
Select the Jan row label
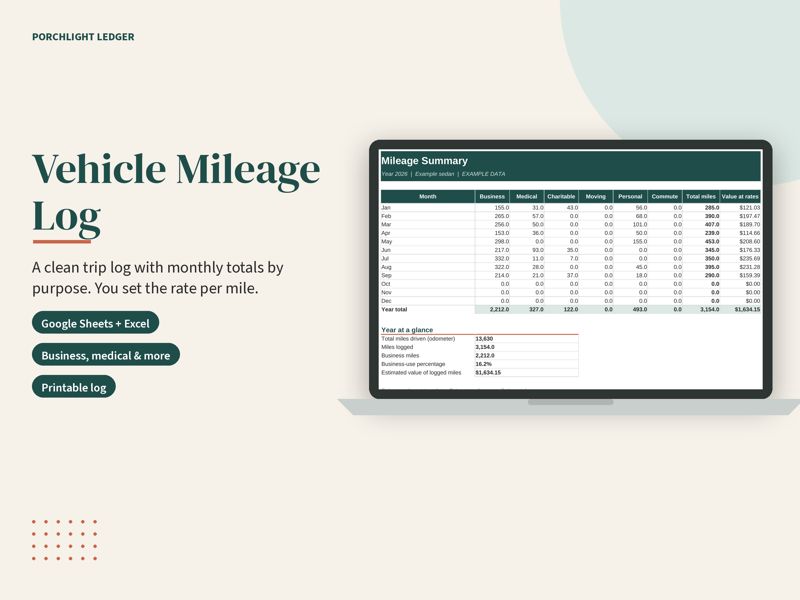386,208
